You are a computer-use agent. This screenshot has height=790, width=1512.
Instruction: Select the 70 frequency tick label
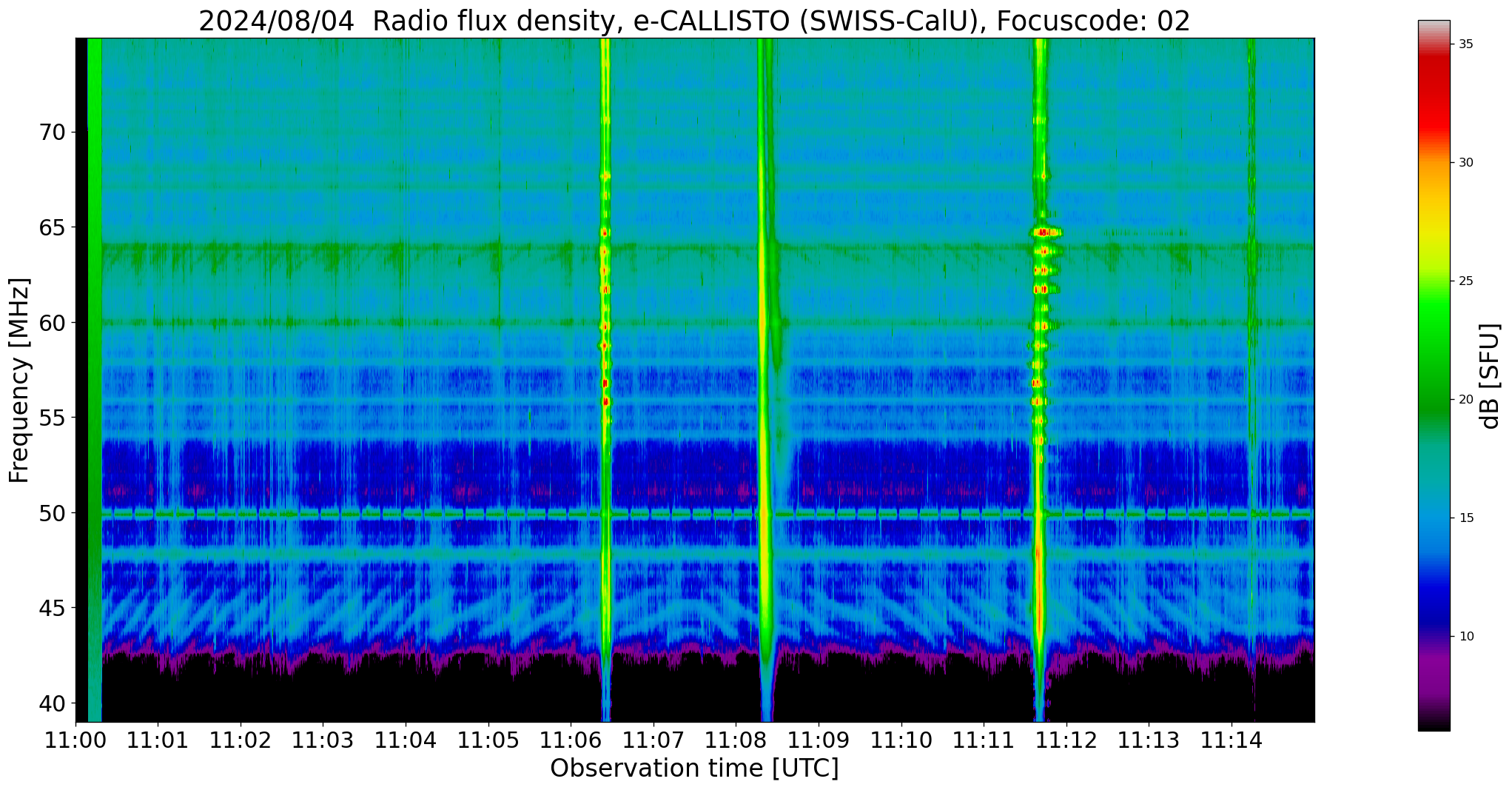point(52,133)
